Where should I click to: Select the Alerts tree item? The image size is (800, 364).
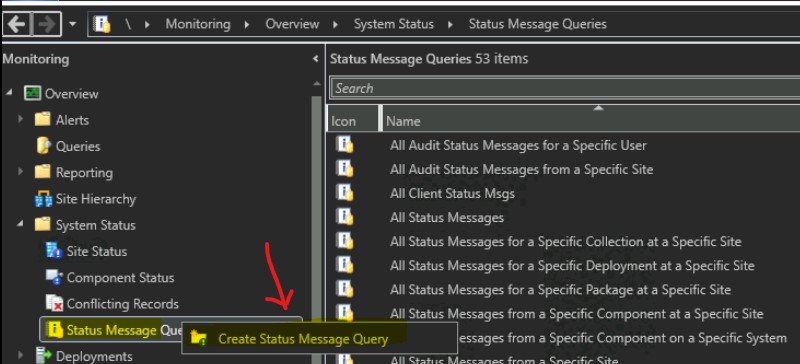(x=72, y=120)
